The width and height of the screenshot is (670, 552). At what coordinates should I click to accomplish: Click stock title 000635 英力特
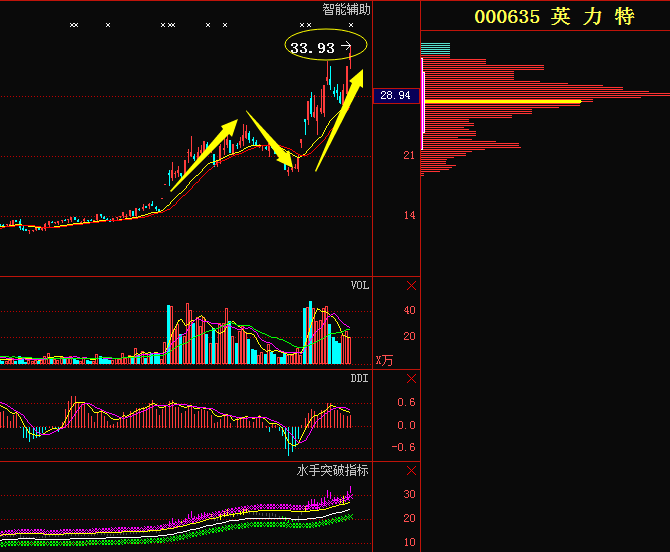554,17
